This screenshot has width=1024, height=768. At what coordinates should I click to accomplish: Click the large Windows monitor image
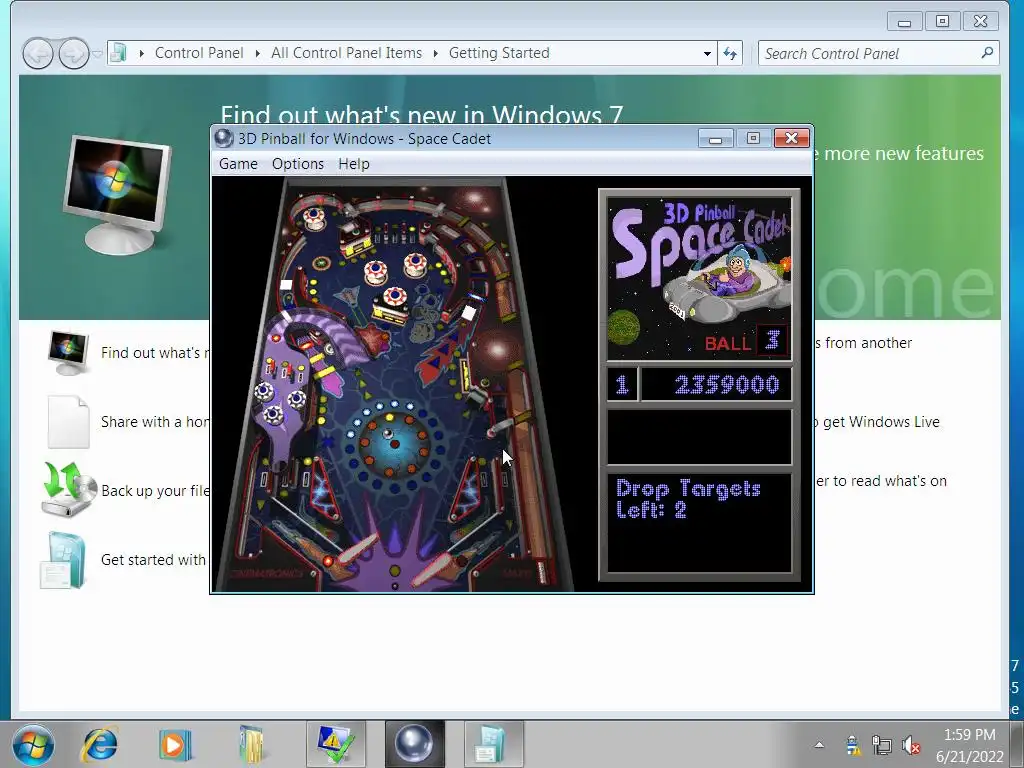tap(118, 194)
